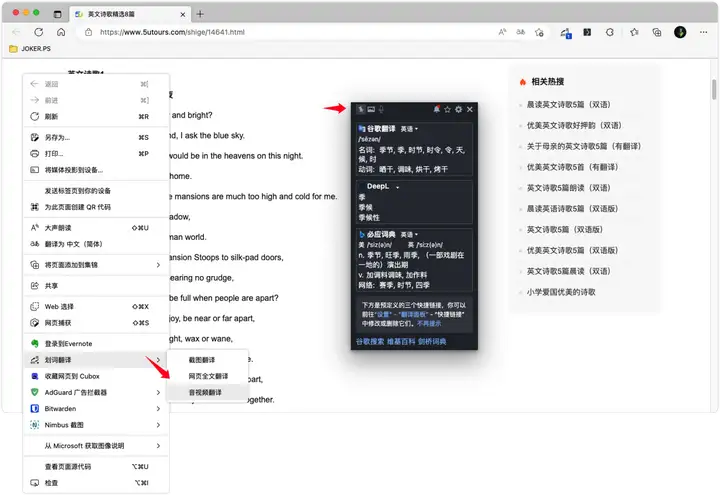Click the browser refresh icon in toolbar

tap(39, 32)
